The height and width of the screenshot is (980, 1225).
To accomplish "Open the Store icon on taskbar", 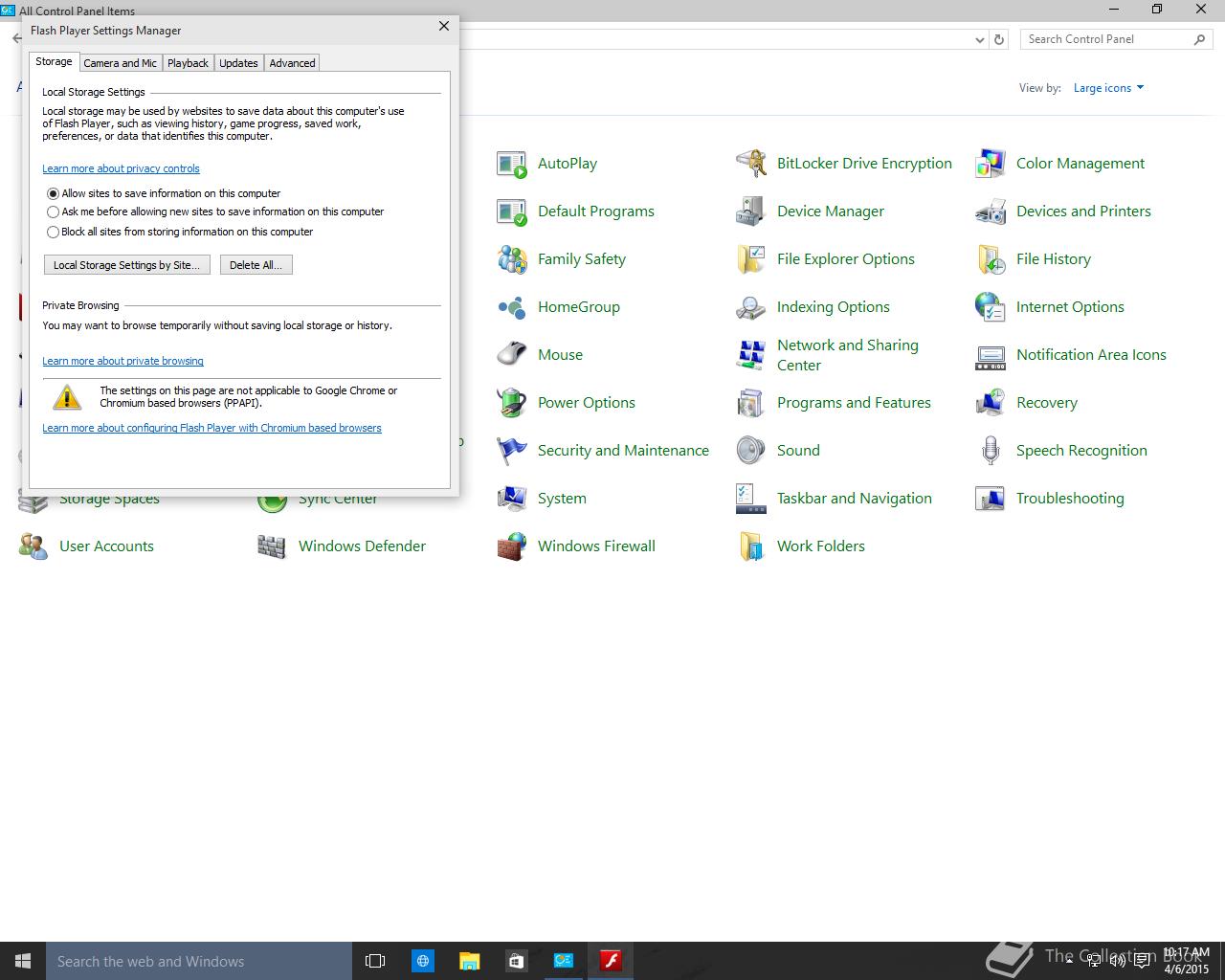I will pos(516,961).
